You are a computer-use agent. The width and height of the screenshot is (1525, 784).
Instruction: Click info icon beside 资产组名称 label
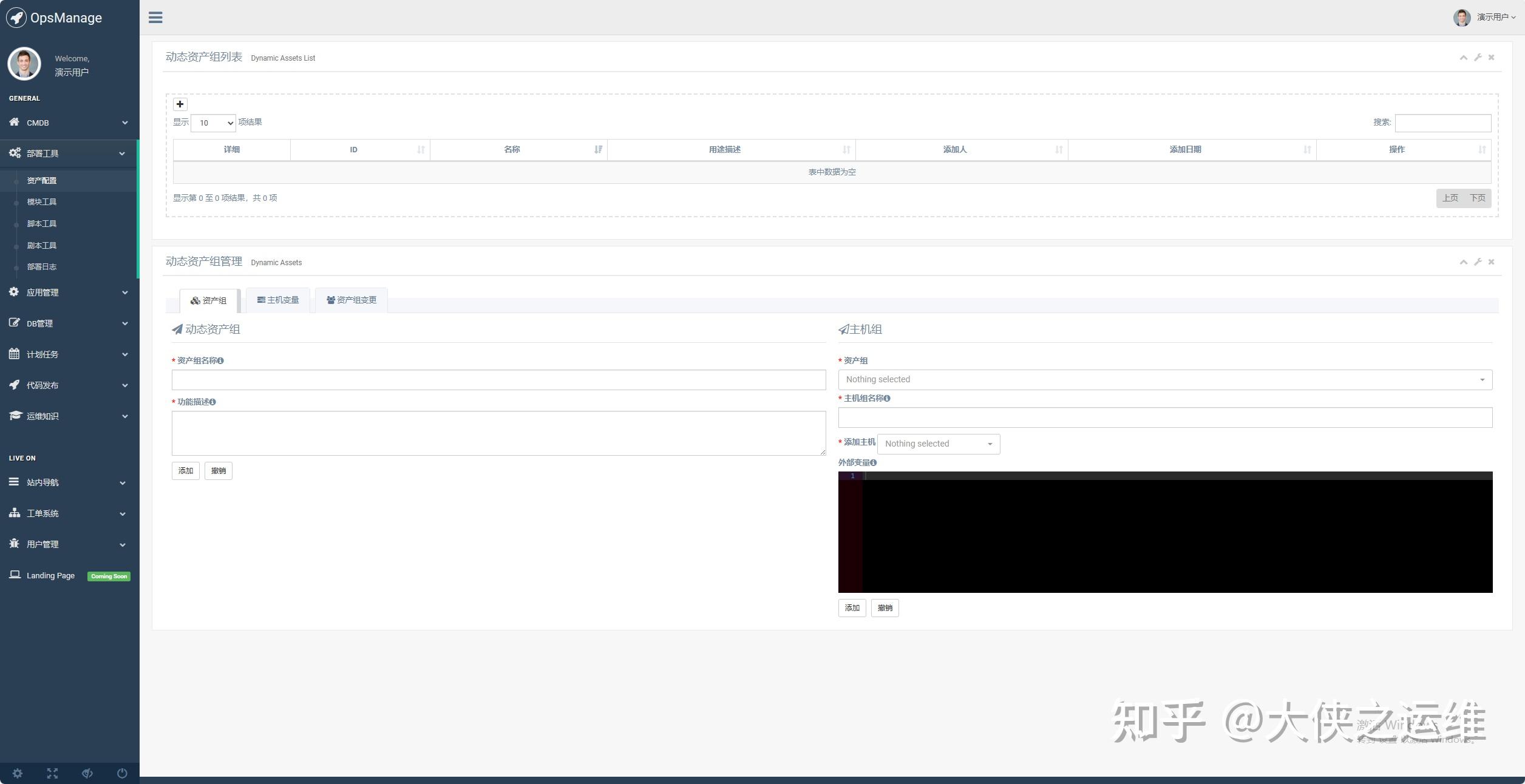click(x=220, y=361)
